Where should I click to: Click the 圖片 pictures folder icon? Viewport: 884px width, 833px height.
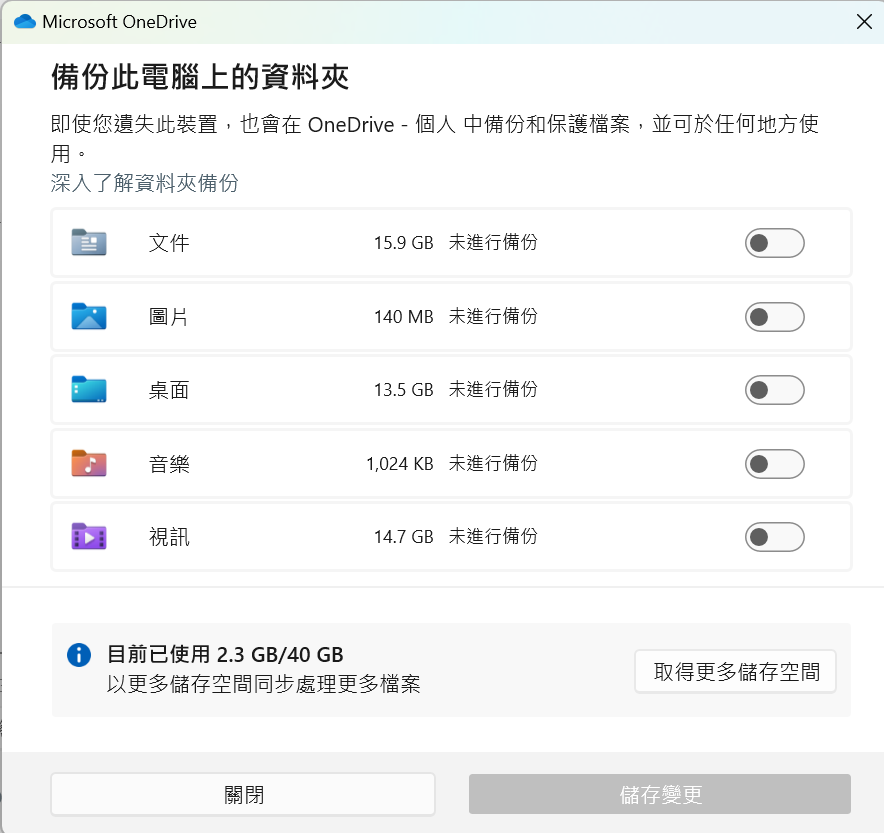pos(89,316)
